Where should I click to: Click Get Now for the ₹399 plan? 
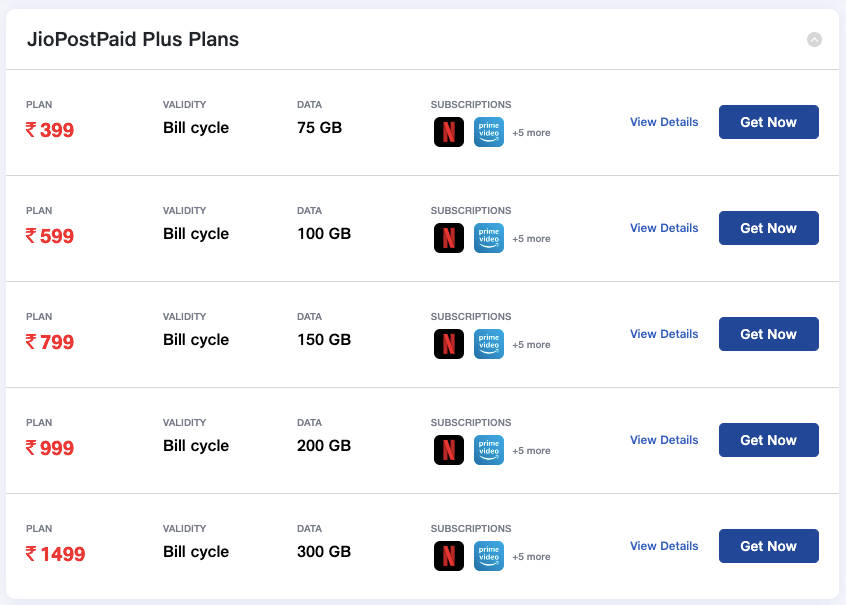tap(768, 121)
